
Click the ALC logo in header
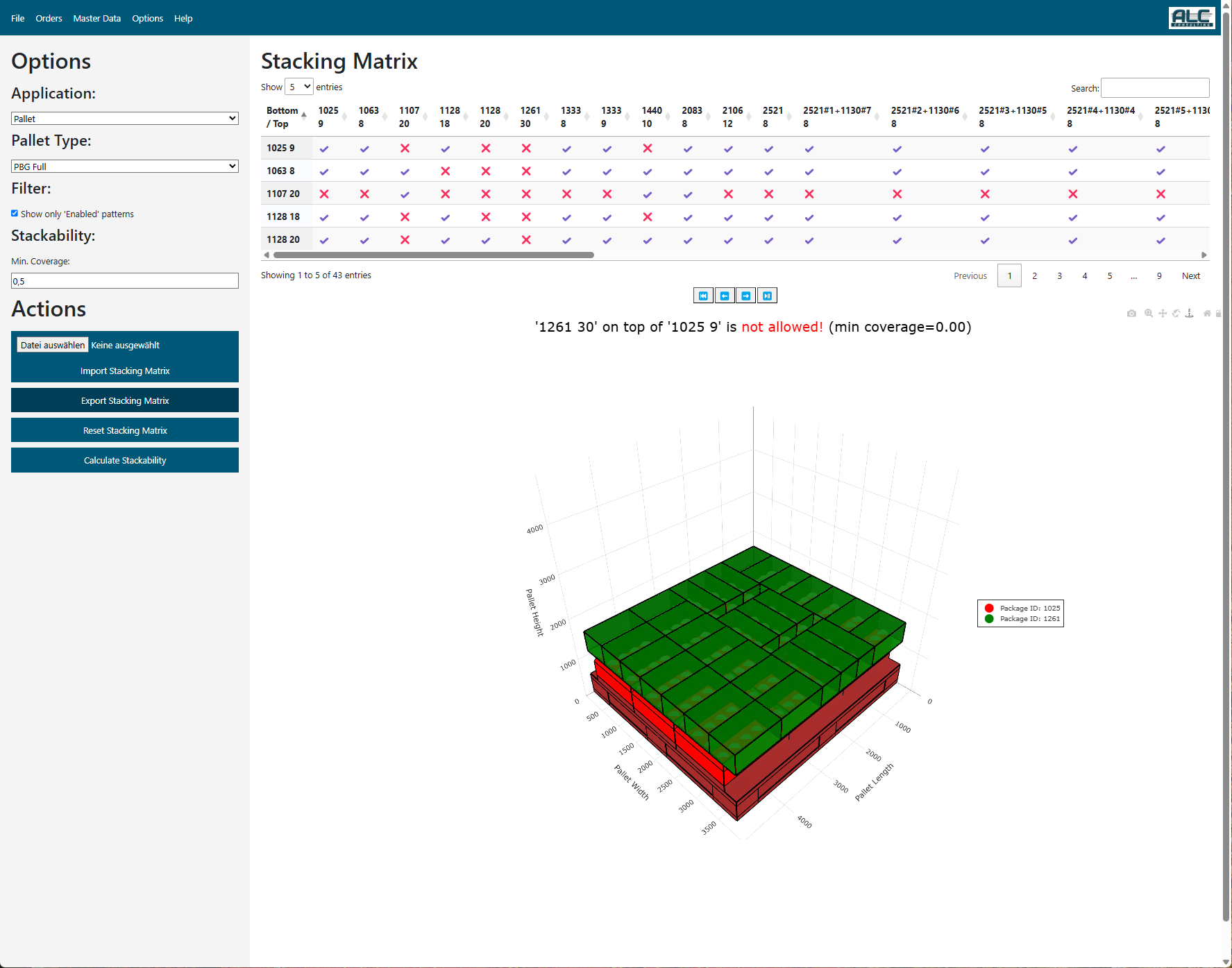tap(1192, 17)
